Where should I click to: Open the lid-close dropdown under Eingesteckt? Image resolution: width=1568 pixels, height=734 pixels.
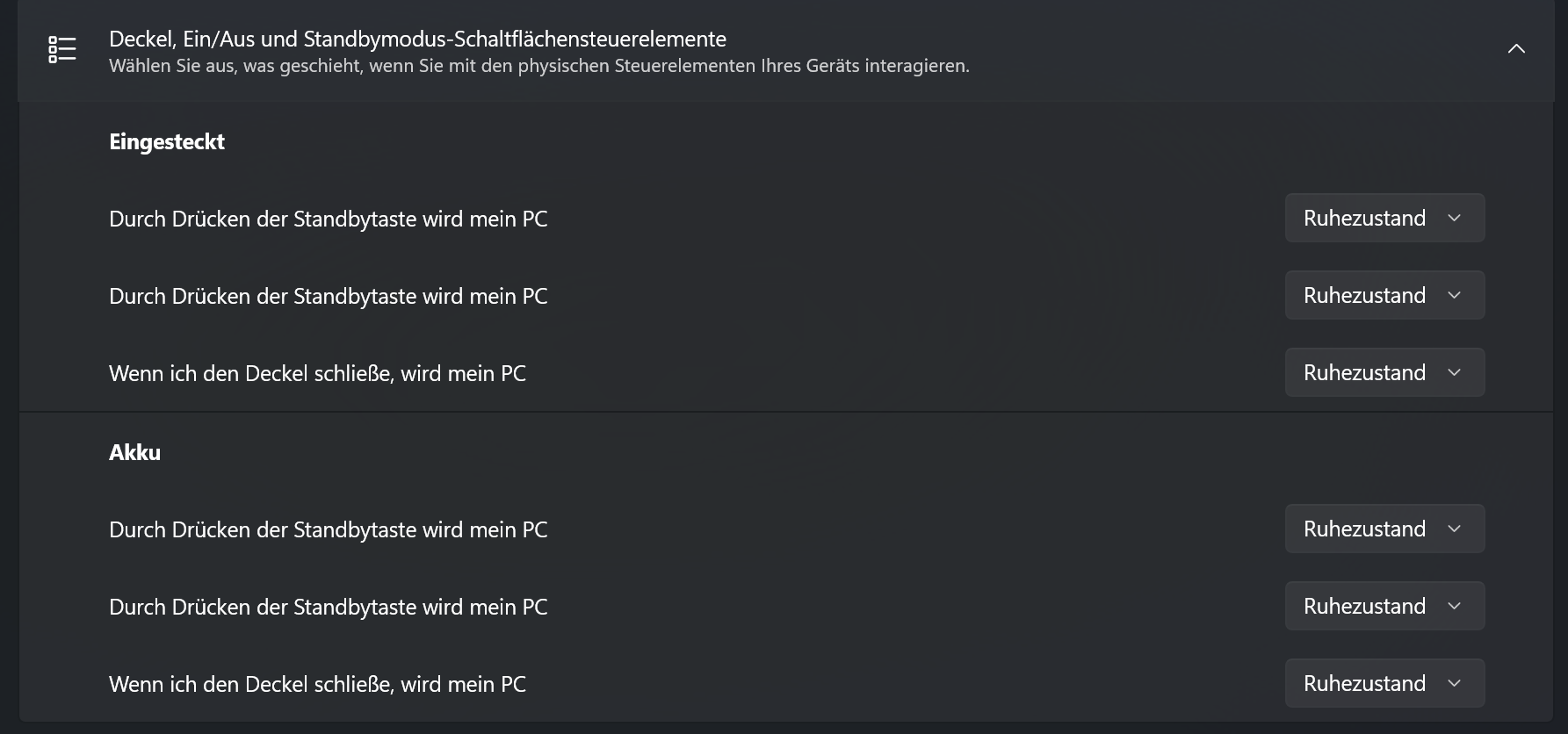click(x=1384, y=372)
